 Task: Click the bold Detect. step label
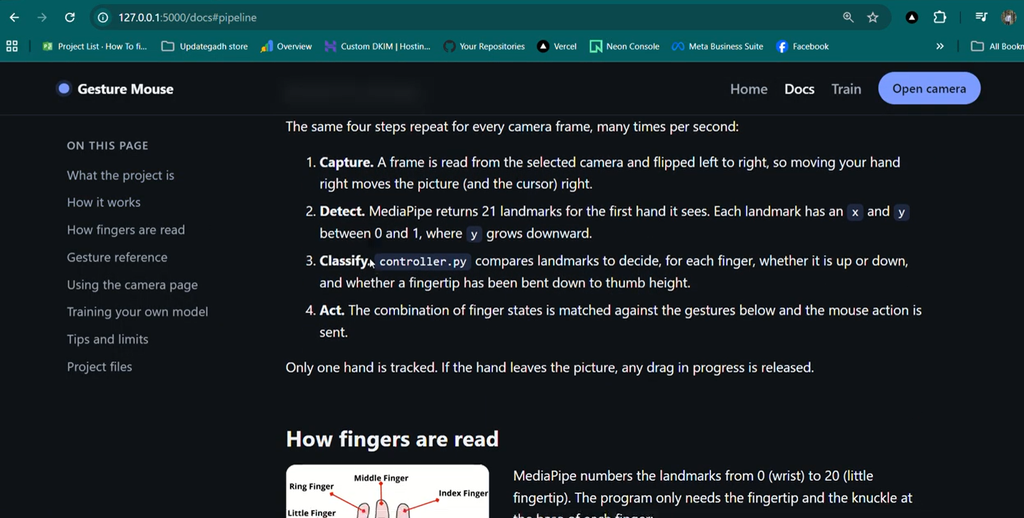click(x=342, y=212)
